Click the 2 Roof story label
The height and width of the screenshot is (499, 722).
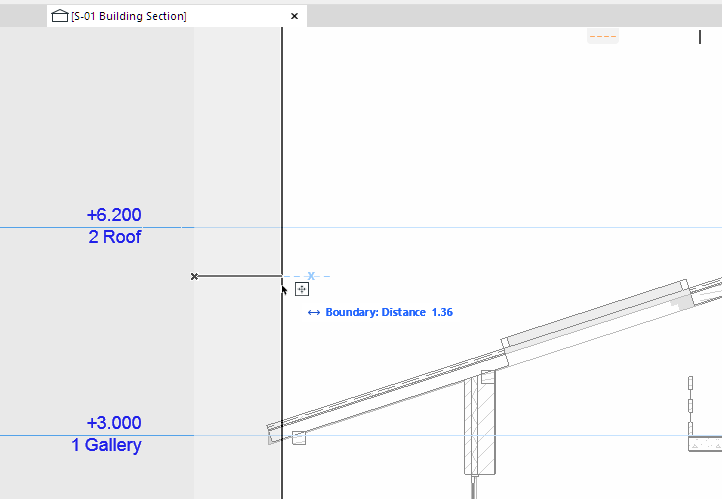coord(115,237)
